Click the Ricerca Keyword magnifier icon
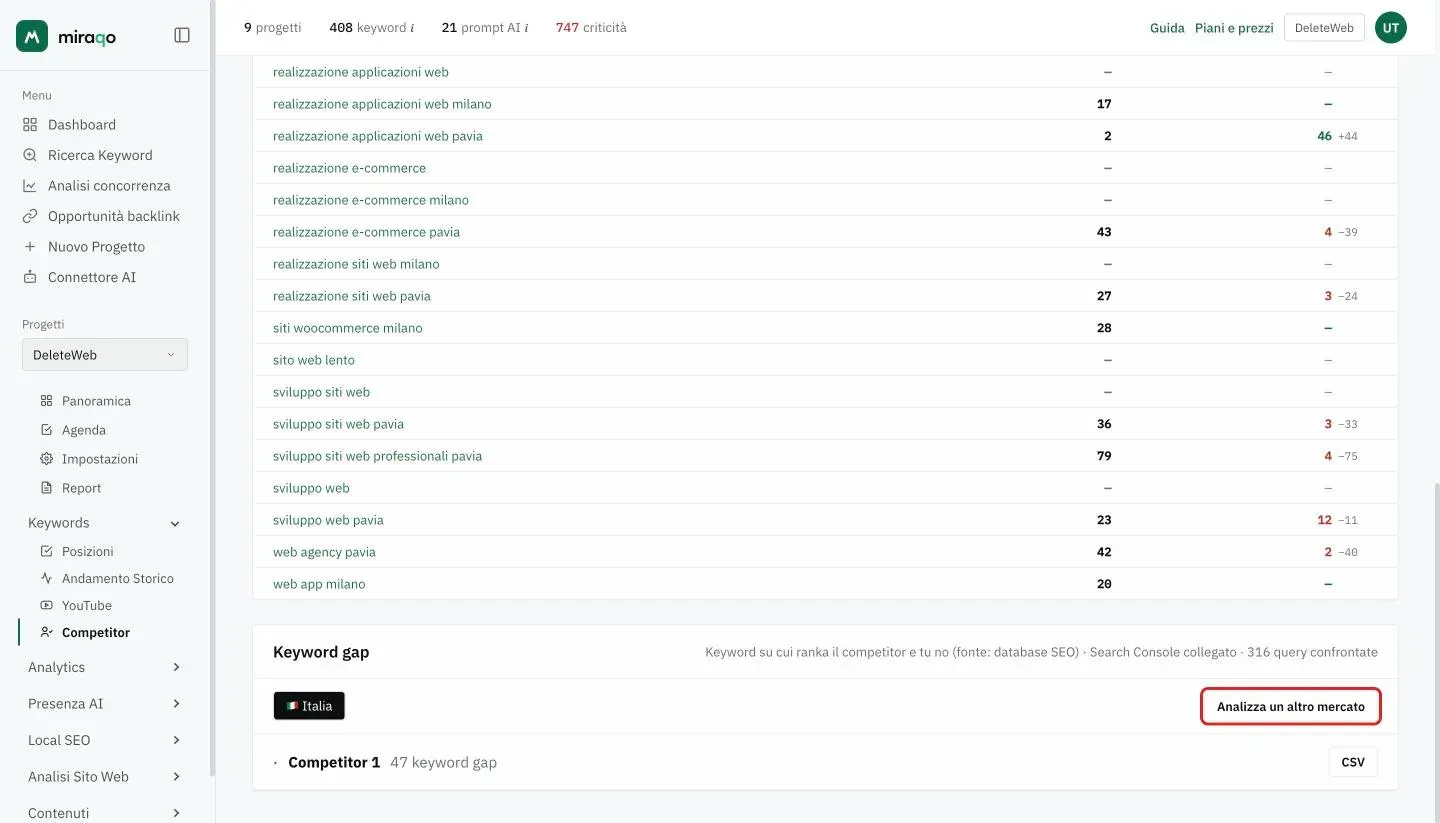This screenshot has width=1440, height=823. tap(30, 155)
